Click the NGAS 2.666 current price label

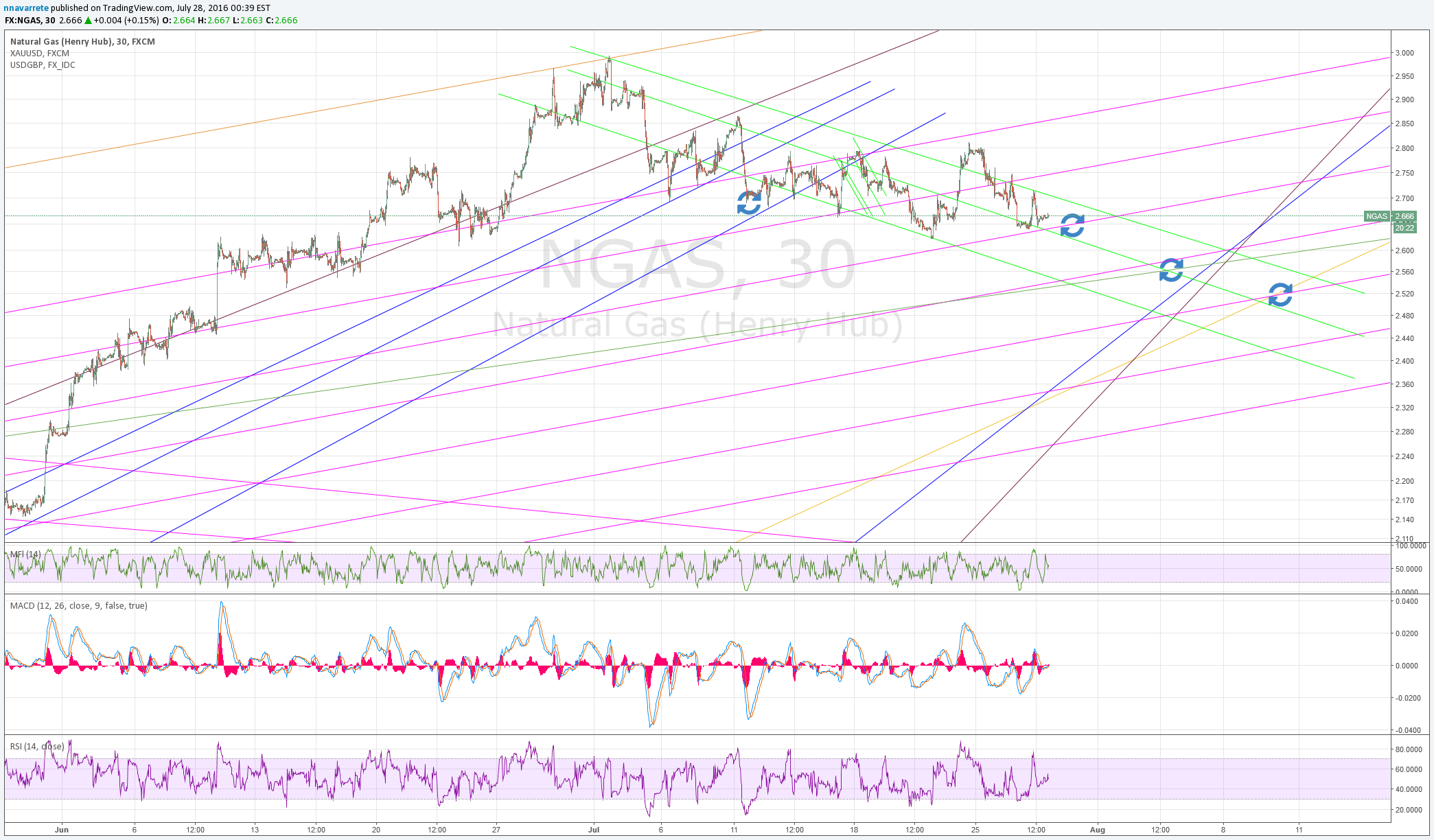pos(1390,216)
